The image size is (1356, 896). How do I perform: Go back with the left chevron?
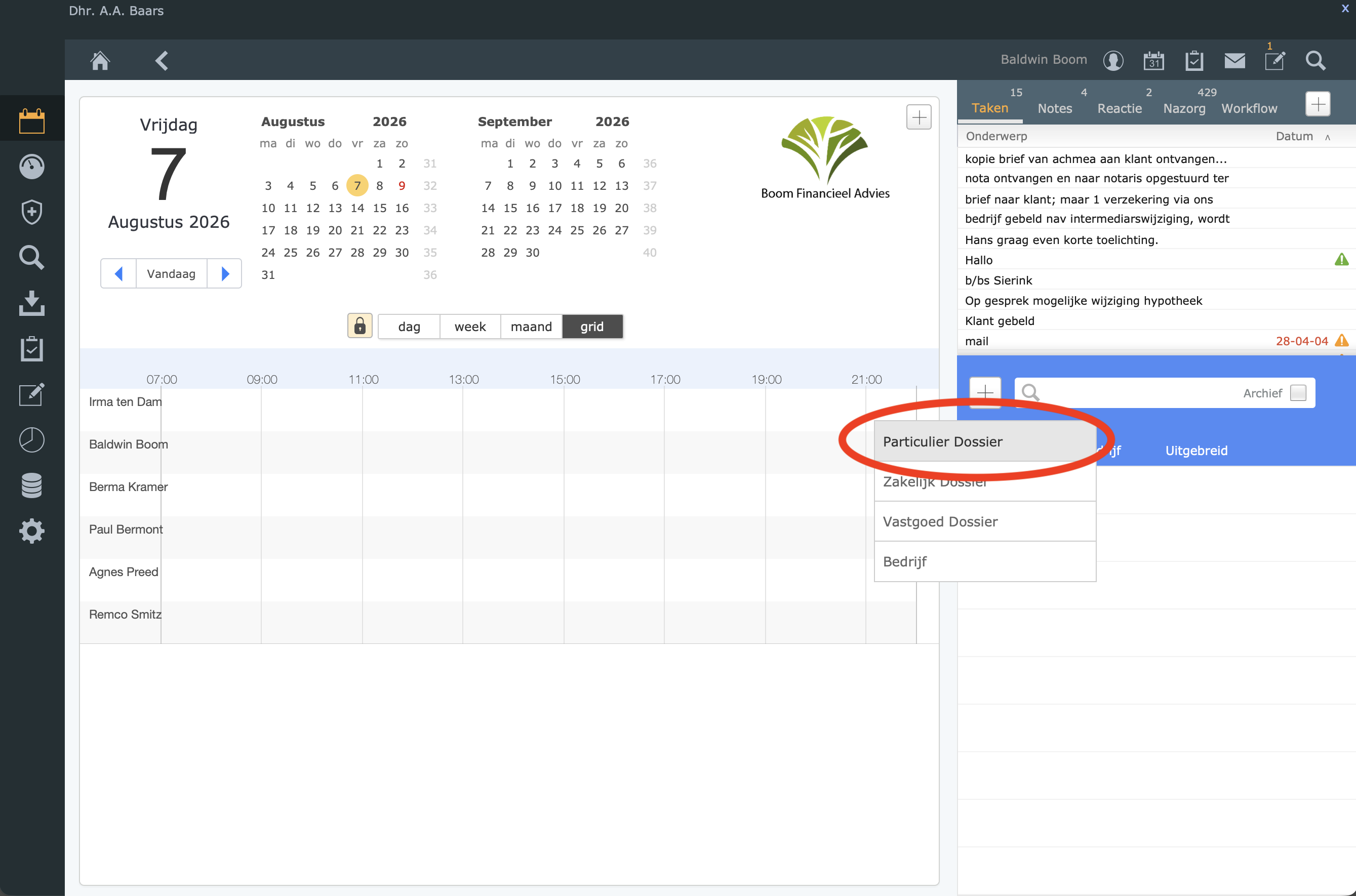tap(162, 60)
